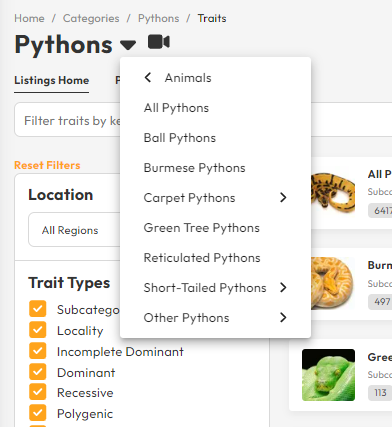Open the Pythons category dropdown arrow
The height and width of the screenshot is (427, 392).
[128, 44]
